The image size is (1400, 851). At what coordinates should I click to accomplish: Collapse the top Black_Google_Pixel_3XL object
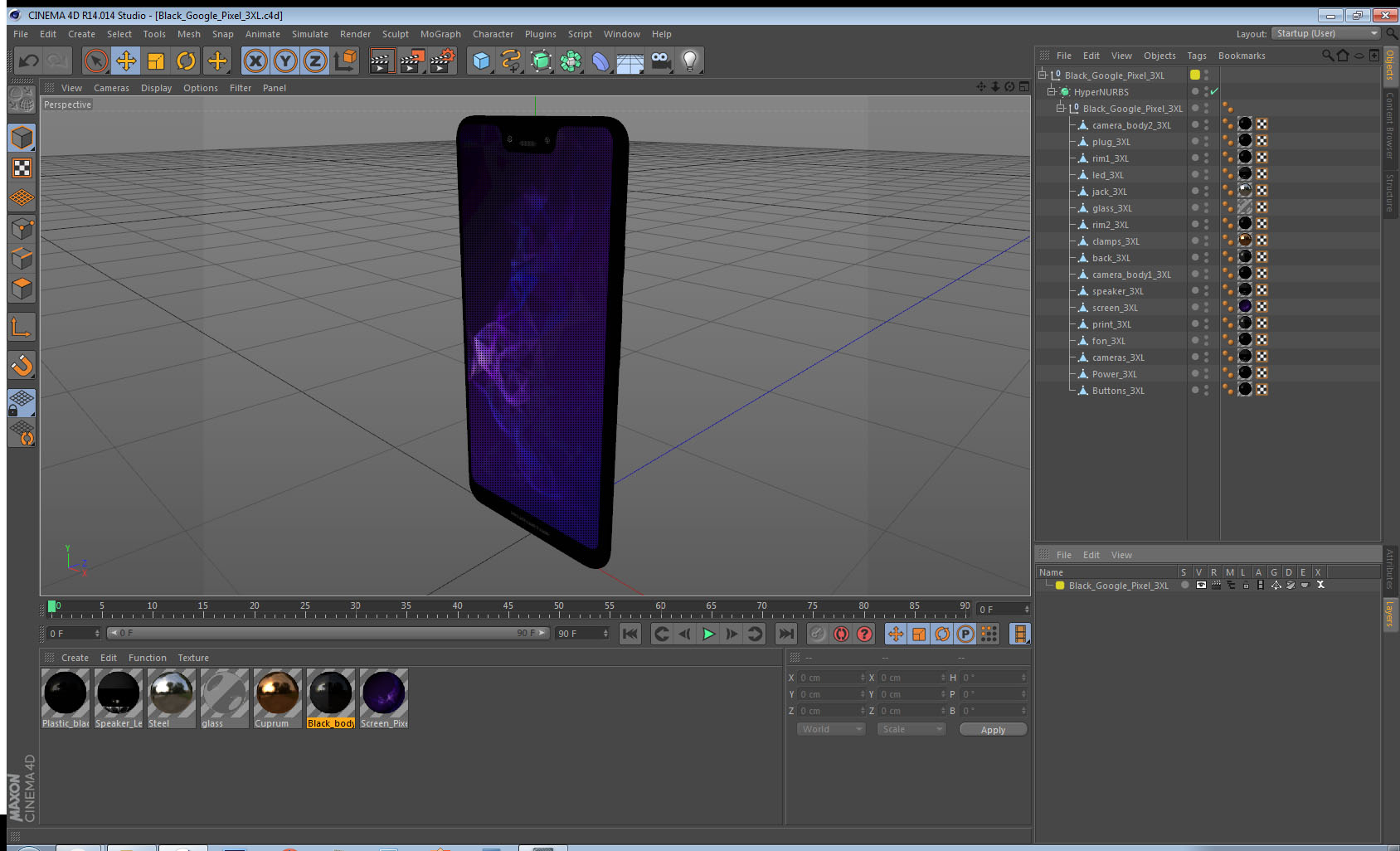(1043, 75)
